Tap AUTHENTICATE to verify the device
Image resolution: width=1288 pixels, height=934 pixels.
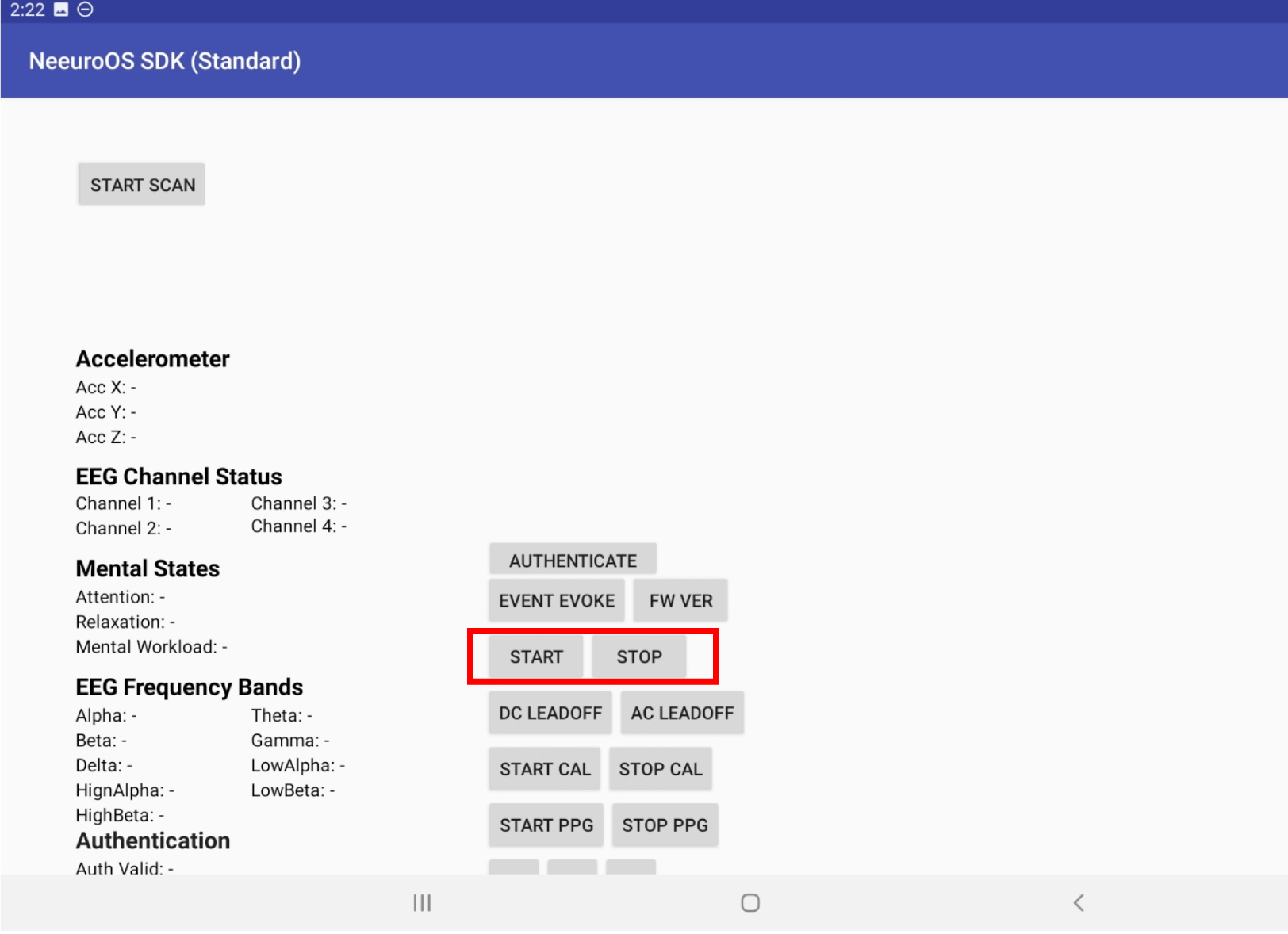(x=573, y=559)
